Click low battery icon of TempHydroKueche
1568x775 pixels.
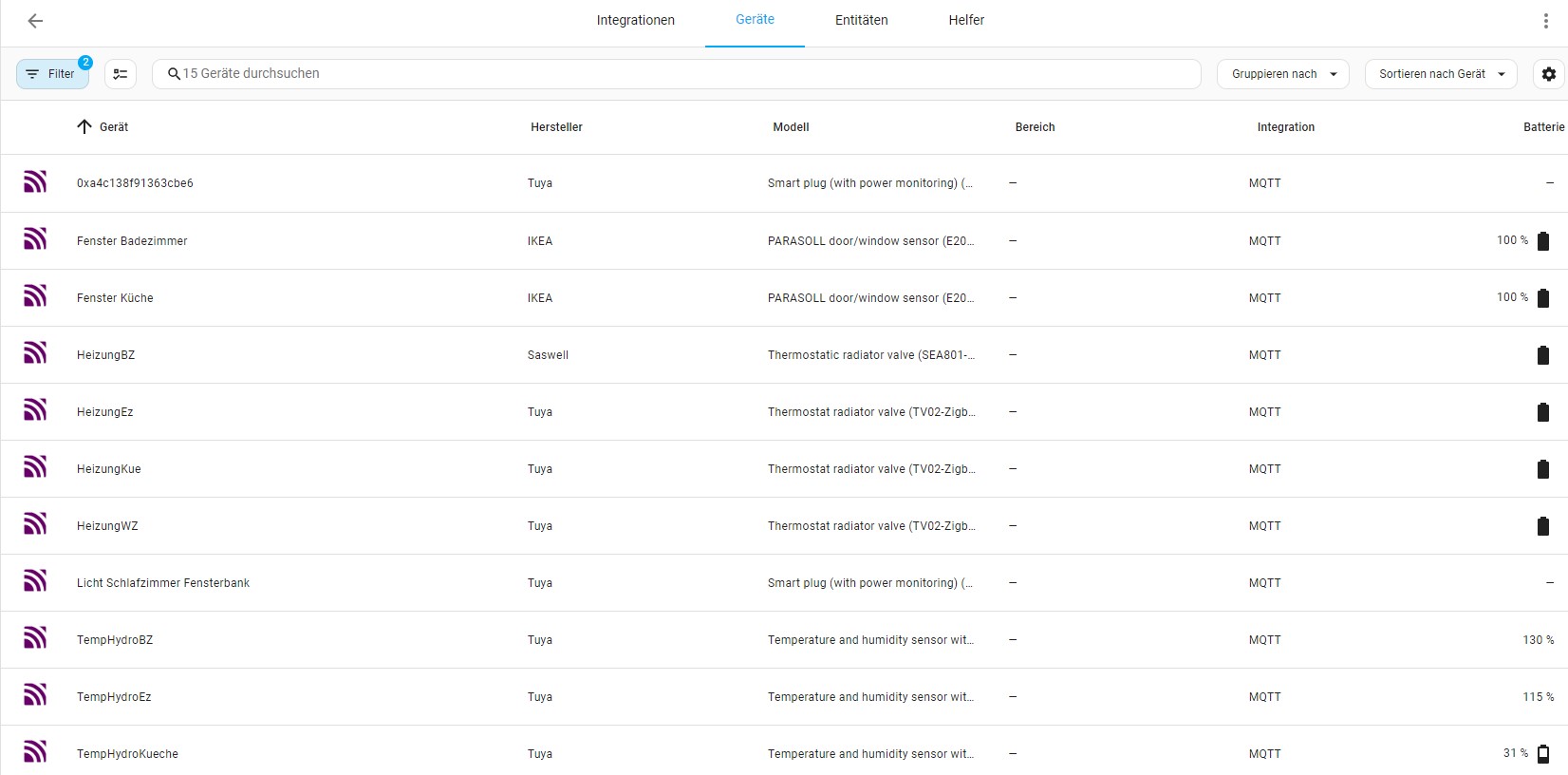[x=1543, y=754]
